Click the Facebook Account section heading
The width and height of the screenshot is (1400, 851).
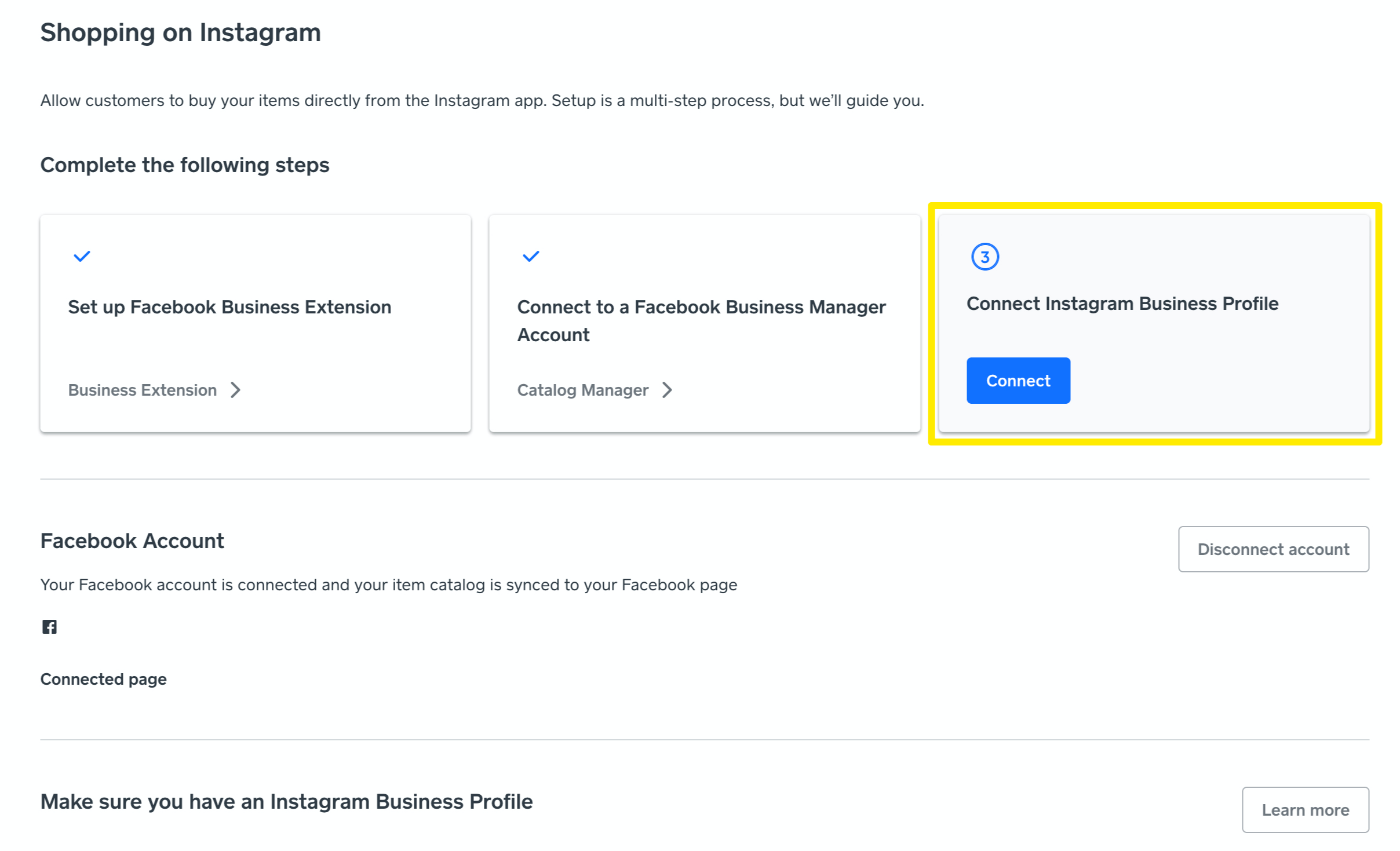[132, 540]
